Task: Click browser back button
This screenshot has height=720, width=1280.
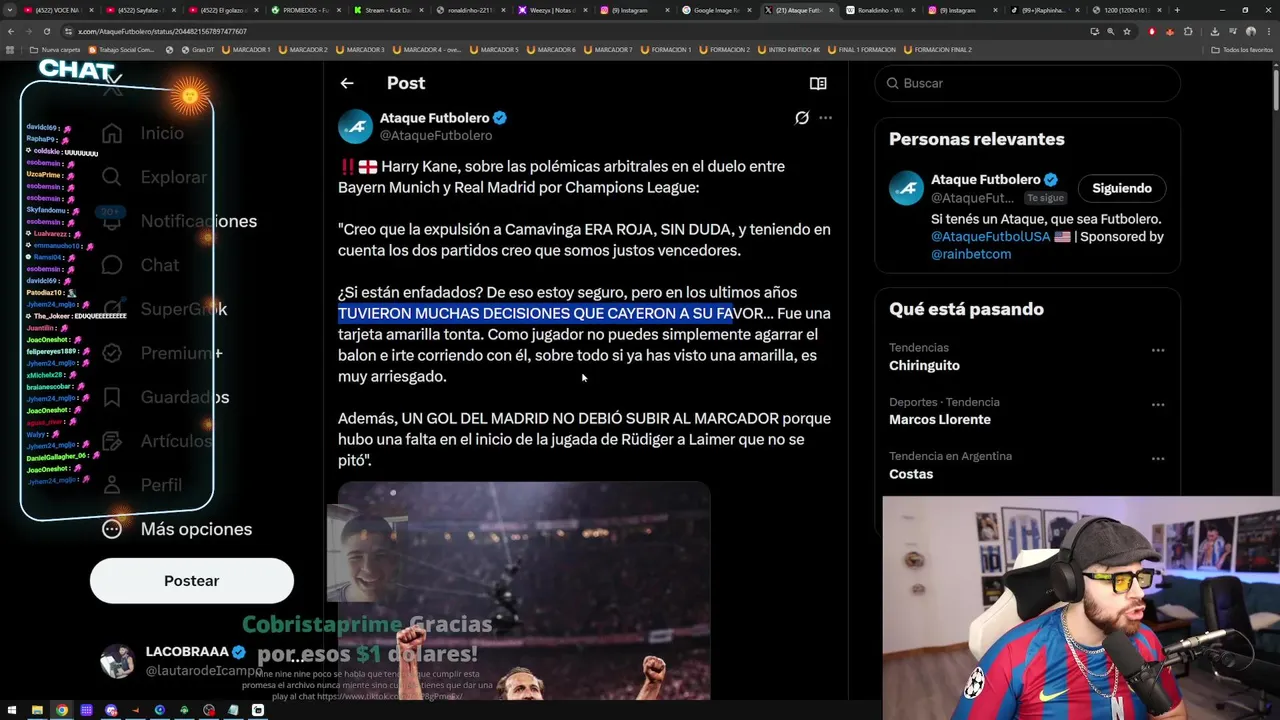Action: click(x=10, y=31)
